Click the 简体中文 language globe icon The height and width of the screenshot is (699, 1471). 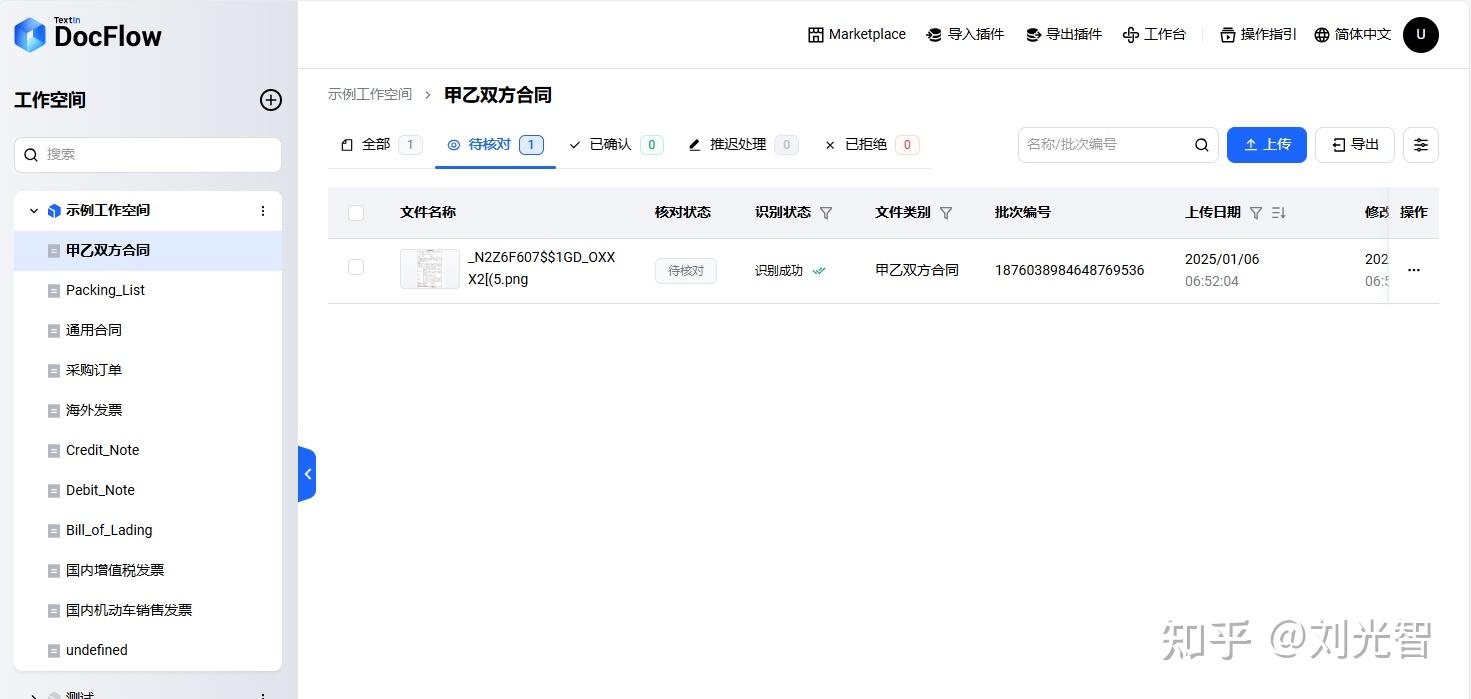(x=1322, y=34)
